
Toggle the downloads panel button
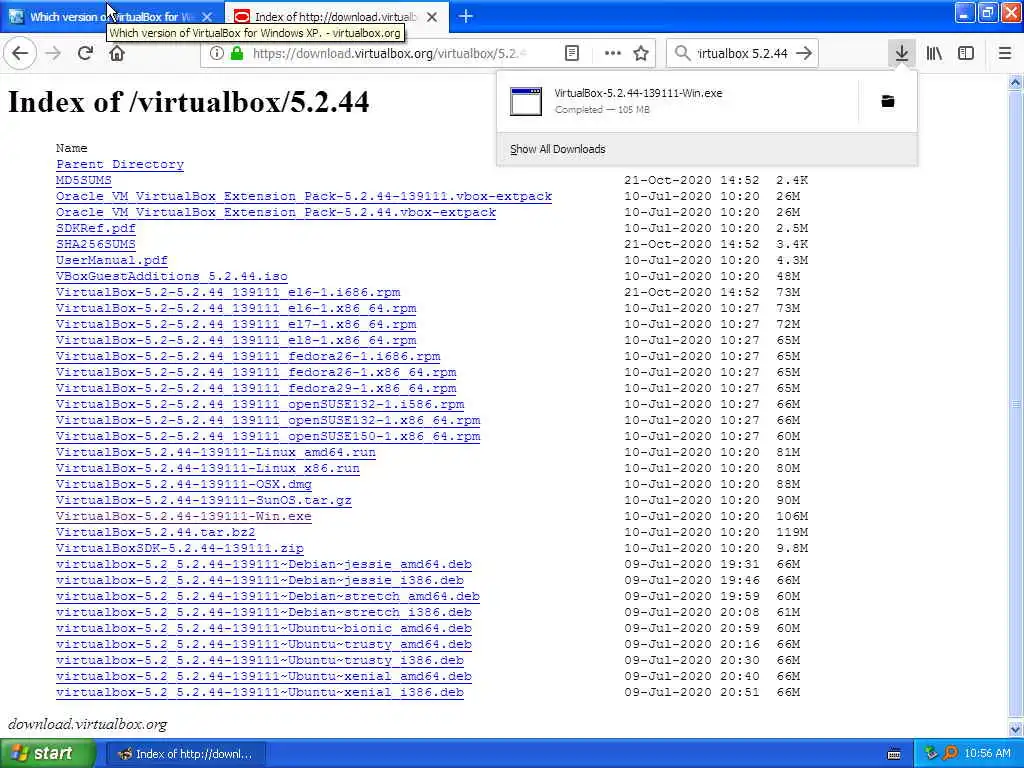[x=902, y=54]
